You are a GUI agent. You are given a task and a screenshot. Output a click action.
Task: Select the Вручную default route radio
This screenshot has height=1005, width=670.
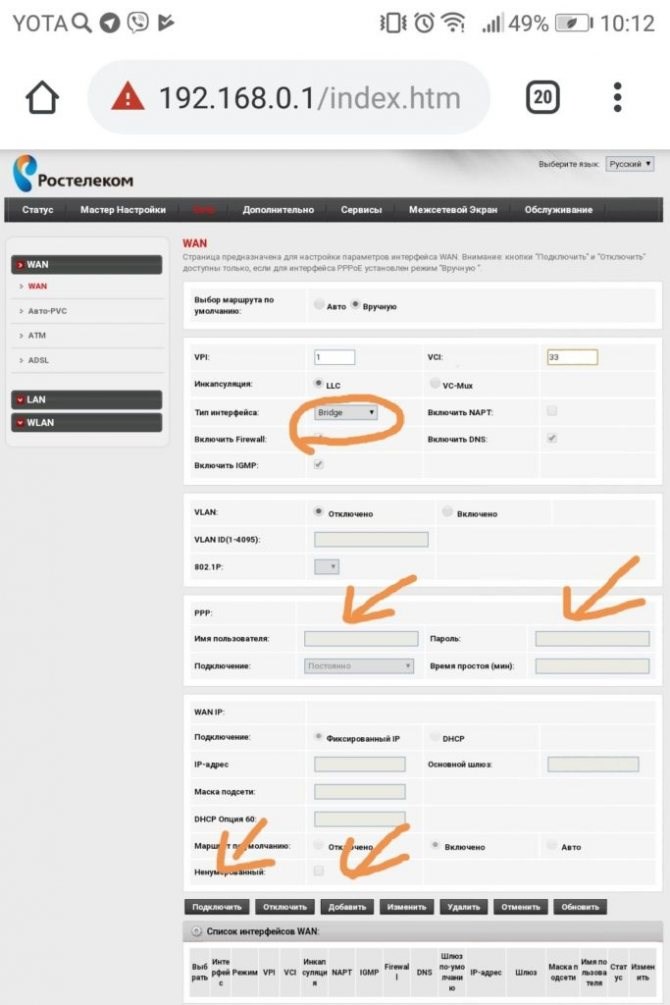pos(355,305)
